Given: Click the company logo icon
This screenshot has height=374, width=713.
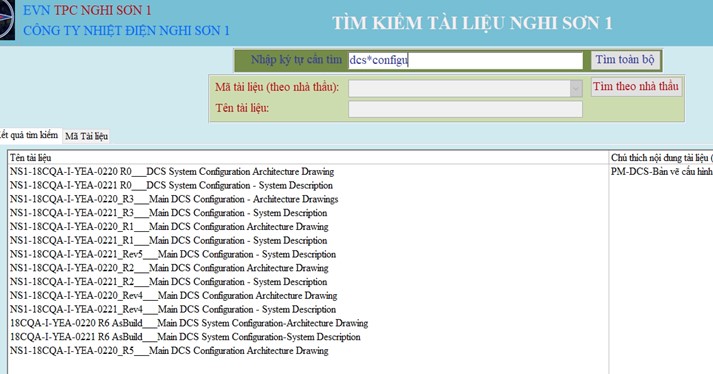Looking at the screenshot, I should tap(7, 20).
